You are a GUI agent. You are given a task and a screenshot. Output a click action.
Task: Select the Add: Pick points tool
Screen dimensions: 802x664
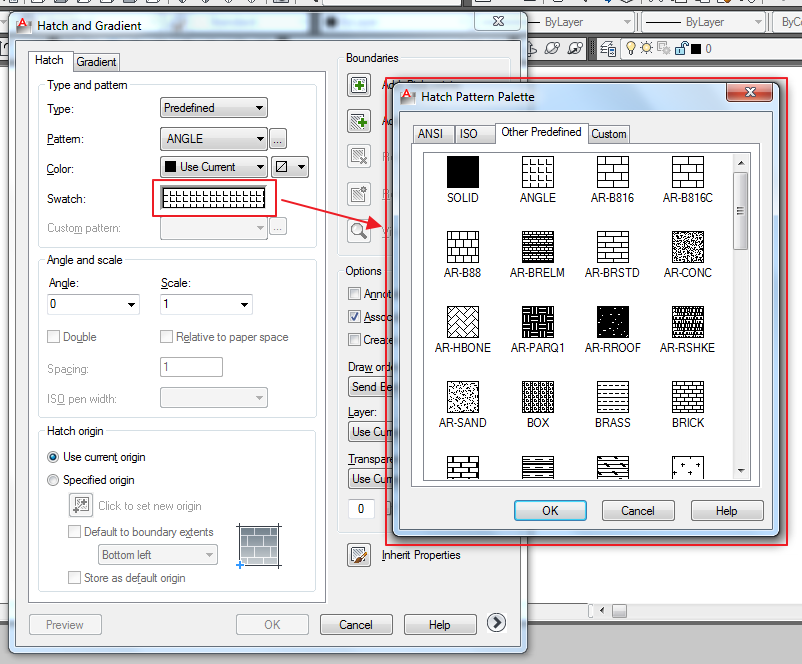pyautogui.click(x=359, y=85)
